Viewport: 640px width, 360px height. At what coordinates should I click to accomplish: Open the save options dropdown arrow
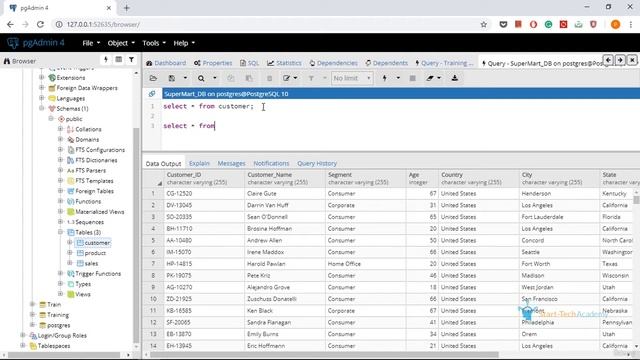pos(185,78)
